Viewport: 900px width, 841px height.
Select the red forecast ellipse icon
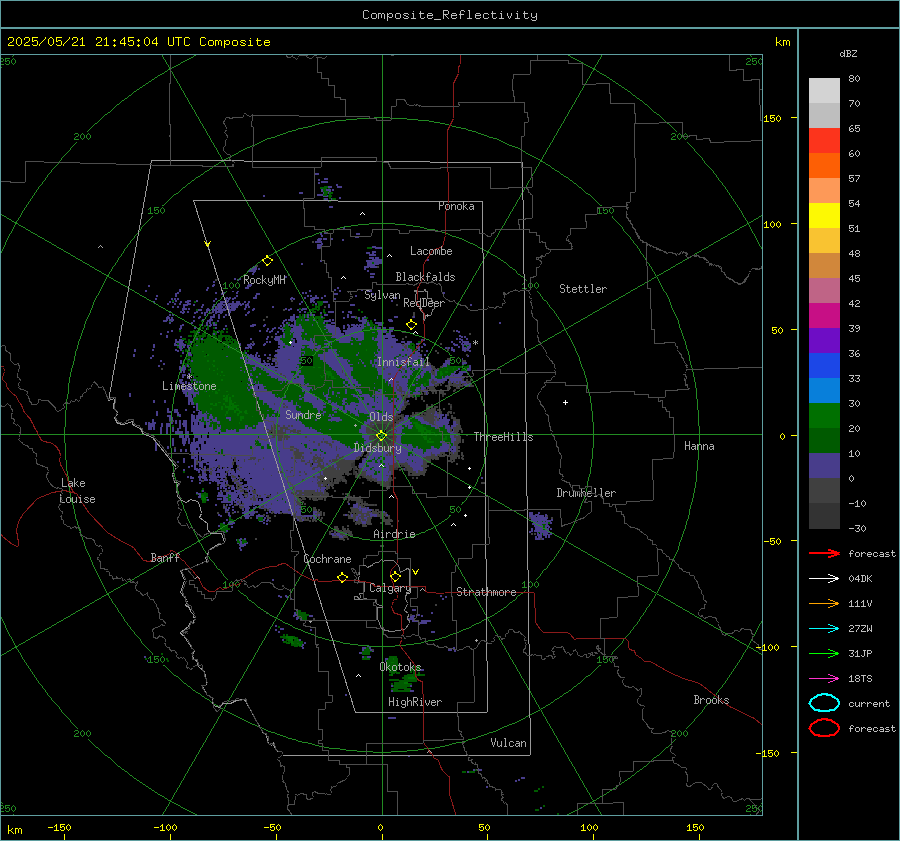pos(824,728)
